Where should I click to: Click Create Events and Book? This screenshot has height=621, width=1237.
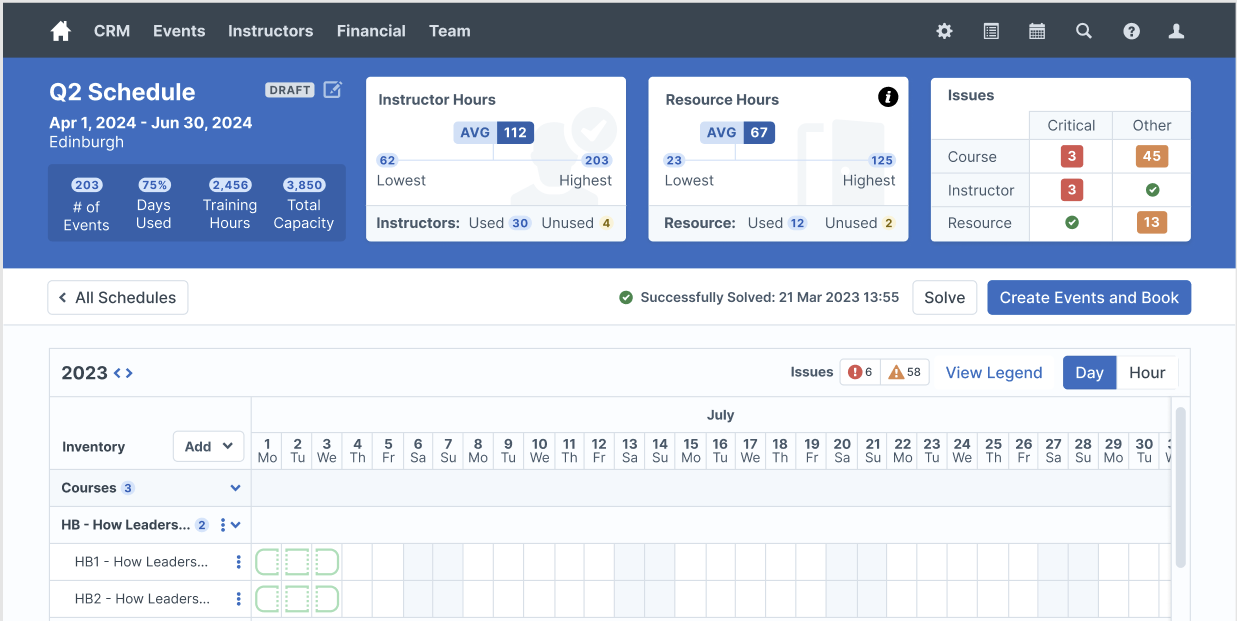(1089, 297)
